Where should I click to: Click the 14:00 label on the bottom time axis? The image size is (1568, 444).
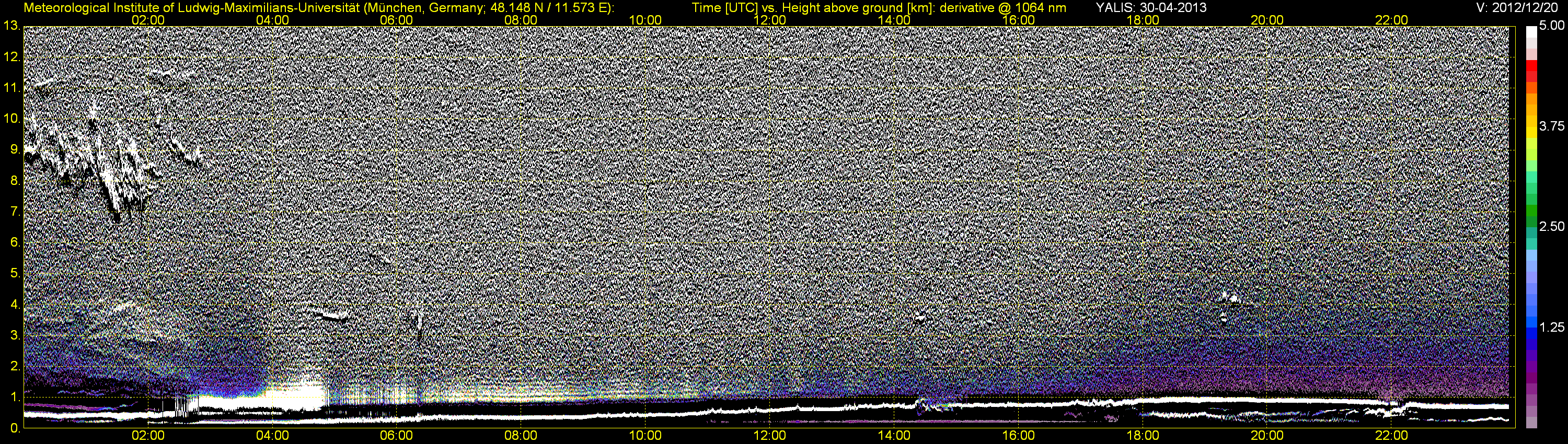click(894, 436)
